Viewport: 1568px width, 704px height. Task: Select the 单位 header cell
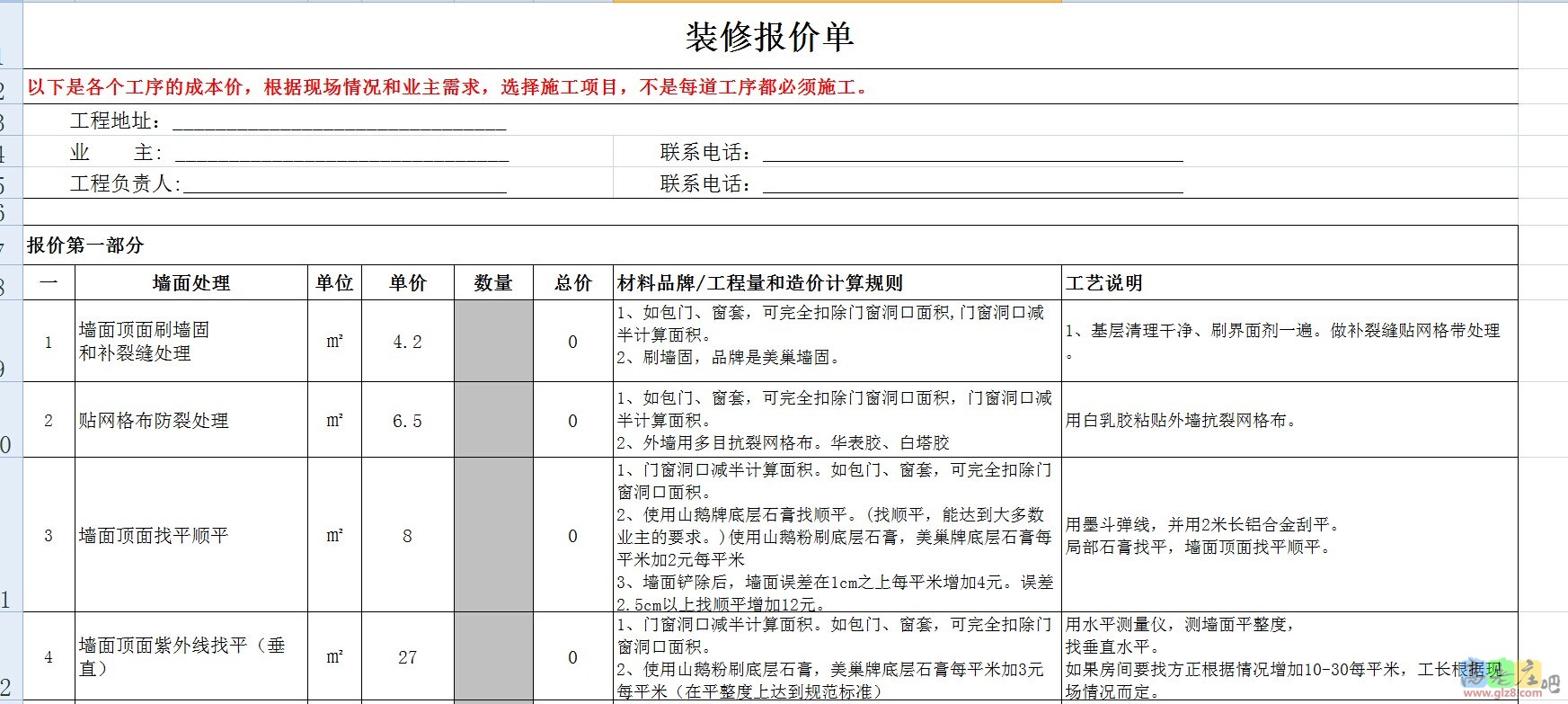(x=334, y=282)
